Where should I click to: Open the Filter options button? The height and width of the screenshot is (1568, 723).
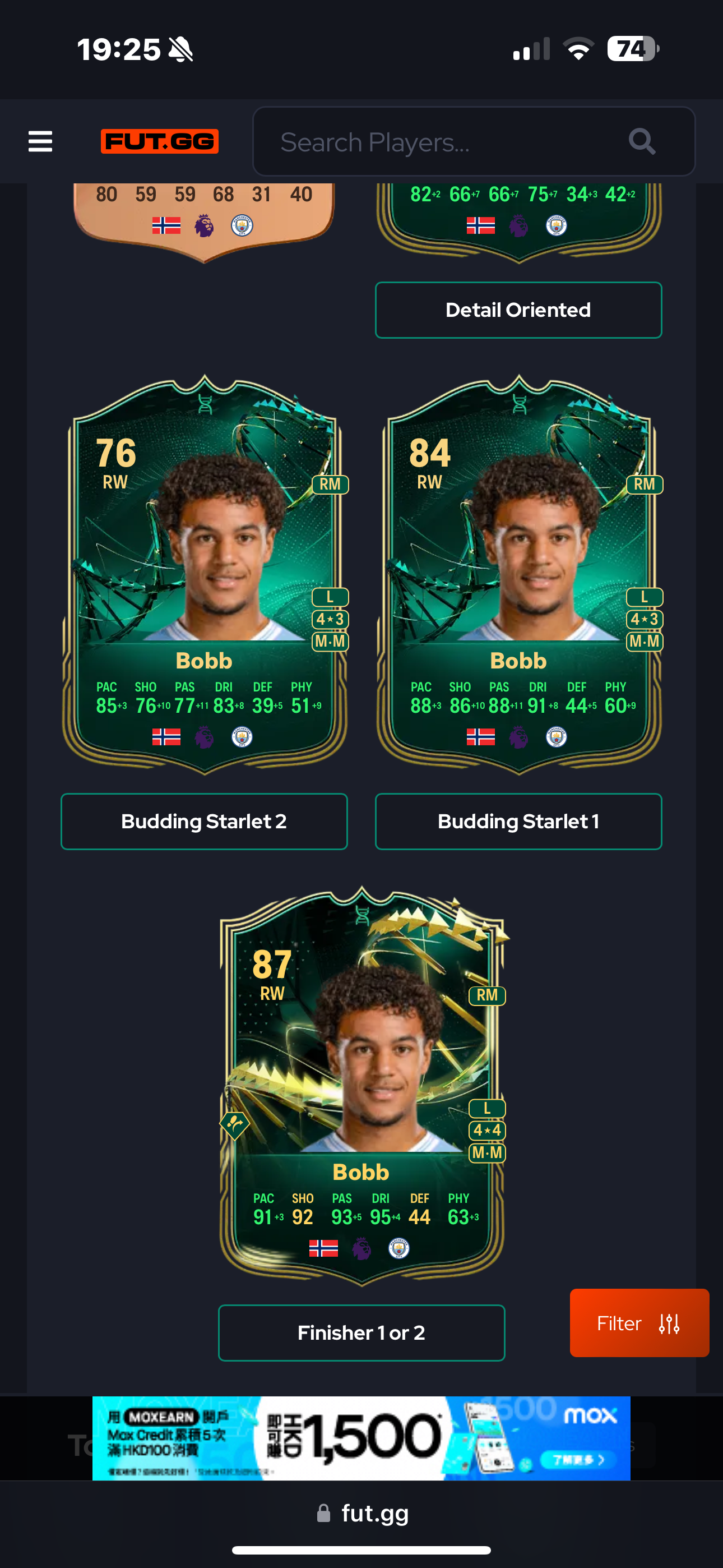[x=639, y=1323]
